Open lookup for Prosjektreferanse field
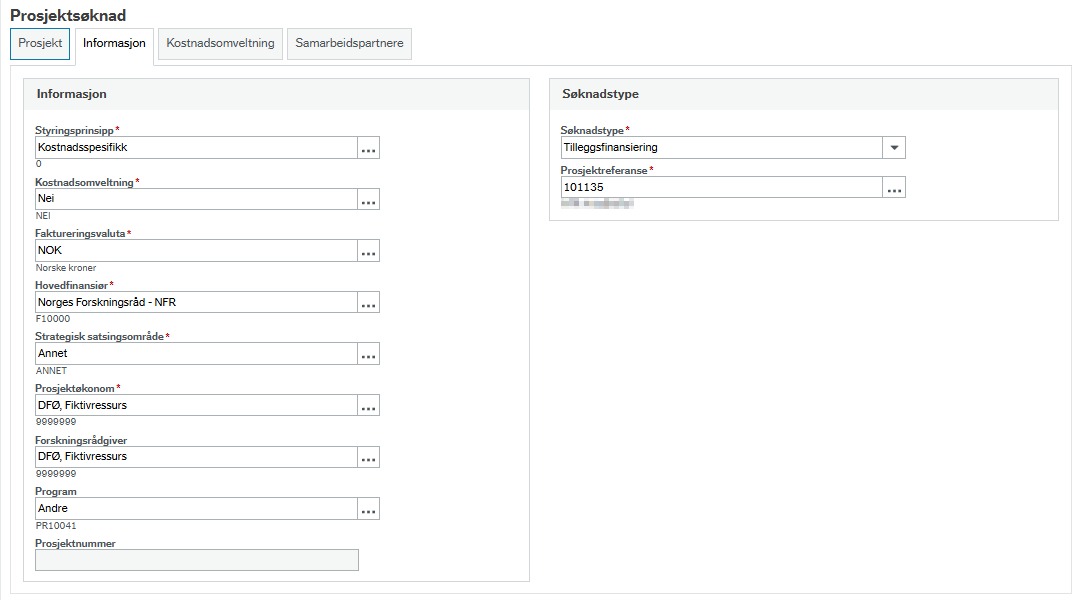 (894, 187)
